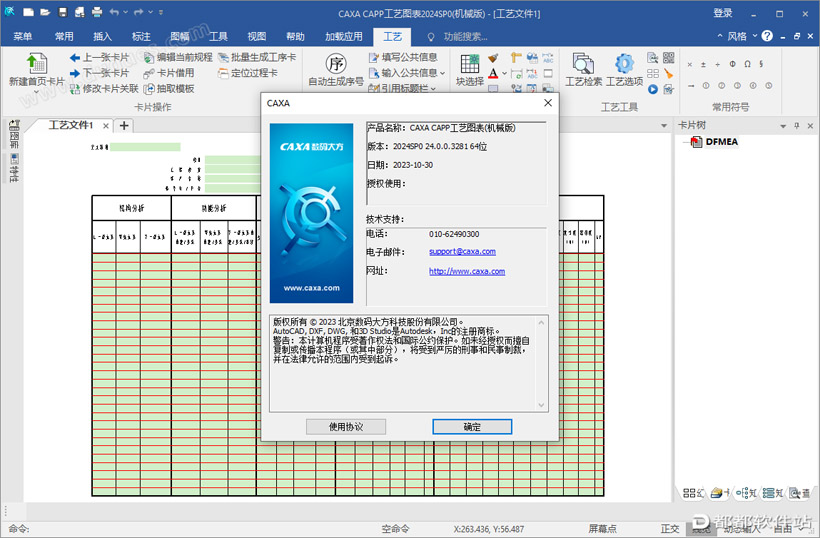Open the 卡片树 panel options dropdown
The width and height of the screenshot is (820, 538).
[x=783, y=126]
